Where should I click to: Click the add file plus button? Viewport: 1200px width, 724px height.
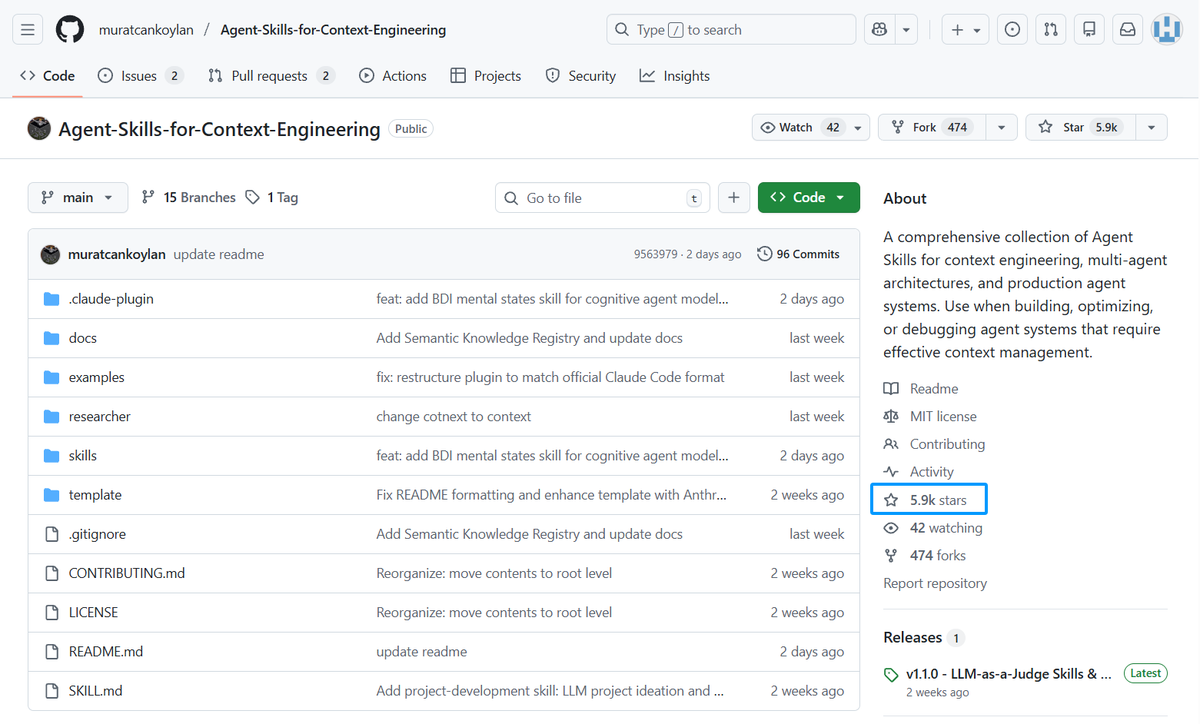(734, 198)
